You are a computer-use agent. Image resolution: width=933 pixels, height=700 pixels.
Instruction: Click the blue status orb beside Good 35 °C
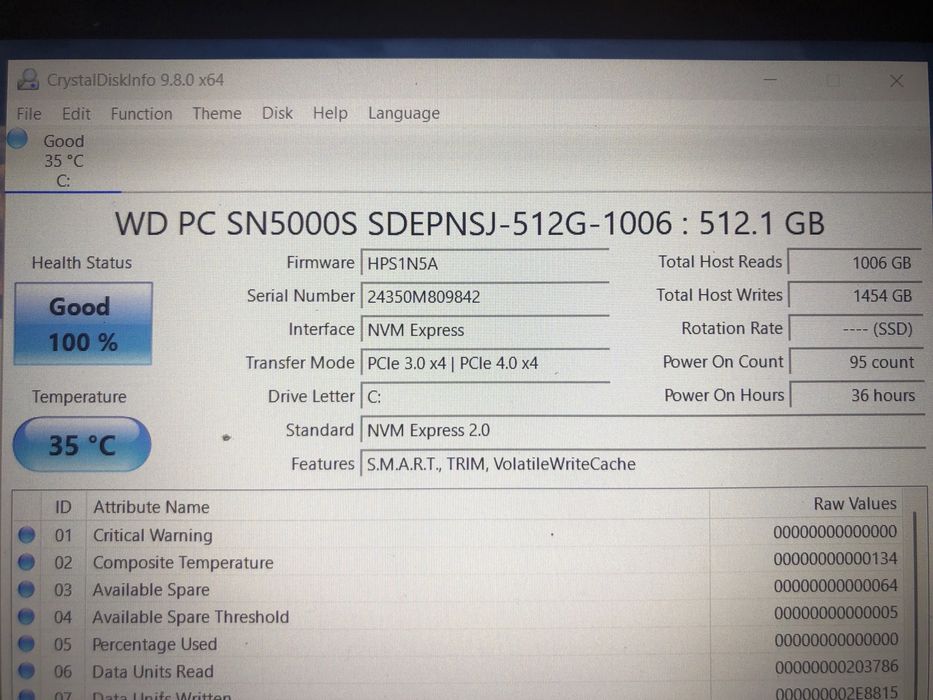coord(17,139)
